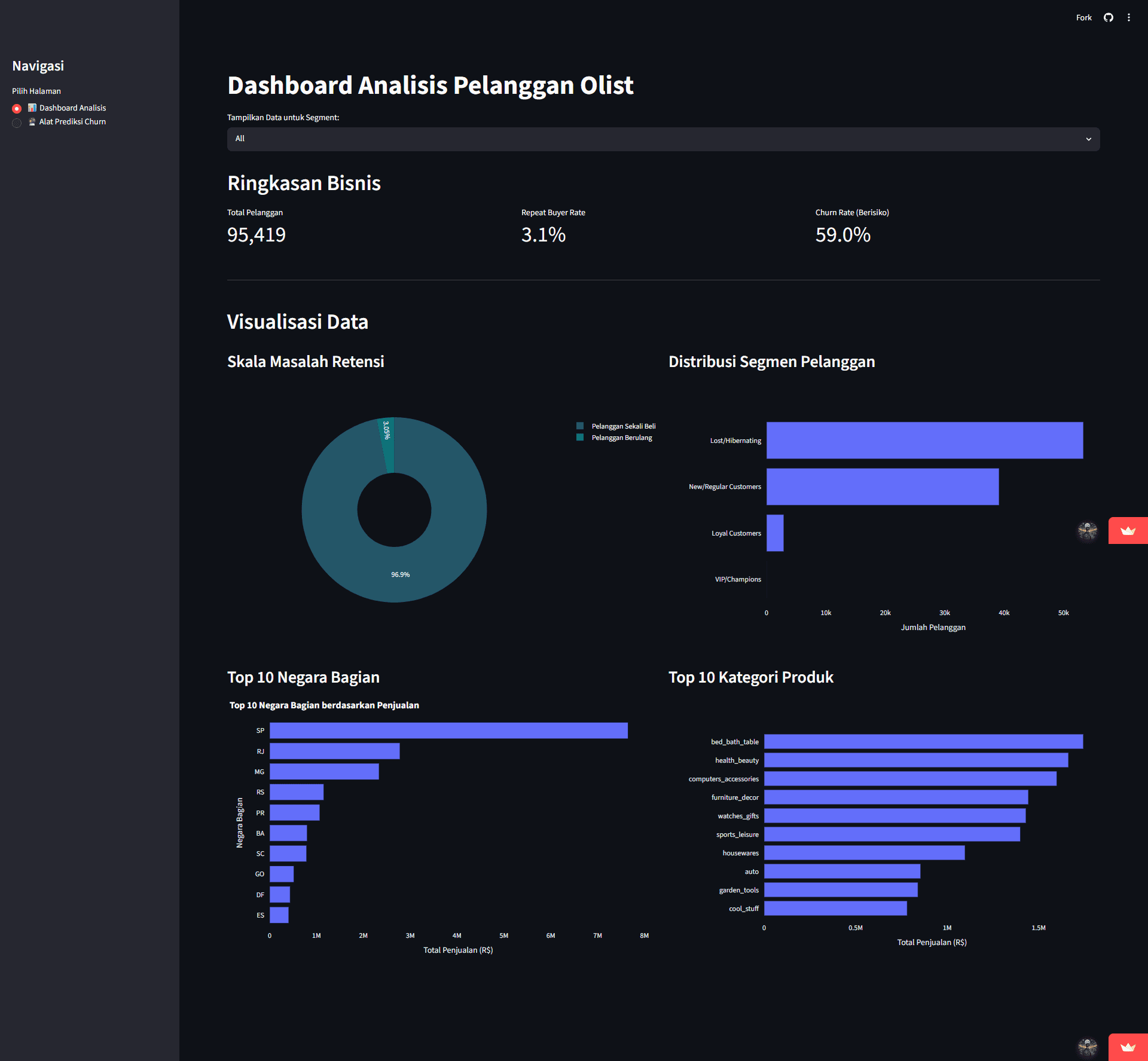The width and height of the screenshot is (1148, 1061).
Task: Click the RS state sales bar
Action: pyautogui.click(x=297, y=792)
